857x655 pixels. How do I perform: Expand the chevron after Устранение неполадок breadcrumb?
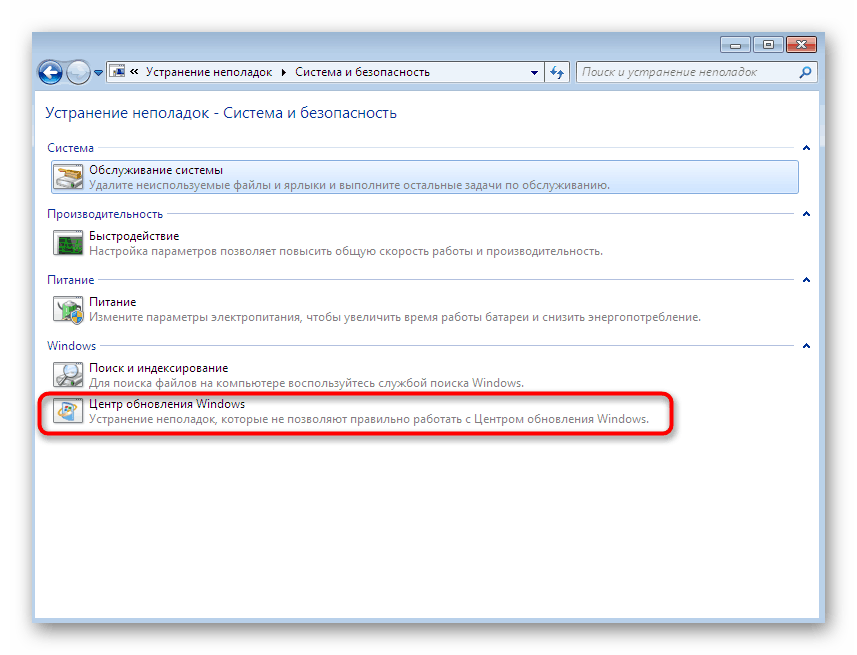tap(283, 72)
